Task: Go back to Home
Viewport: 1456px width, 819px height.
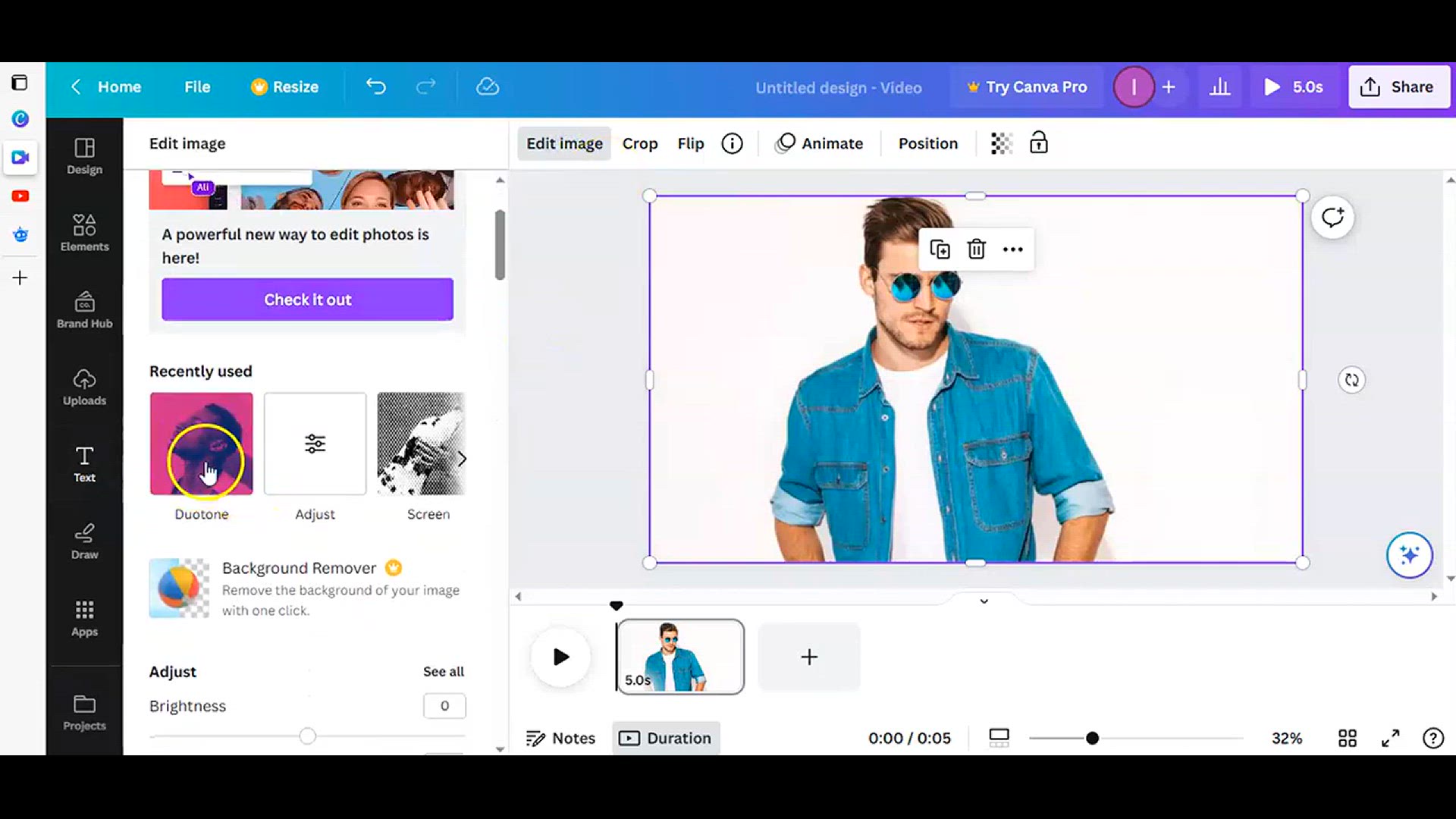Action: click(x=106, y=87)
